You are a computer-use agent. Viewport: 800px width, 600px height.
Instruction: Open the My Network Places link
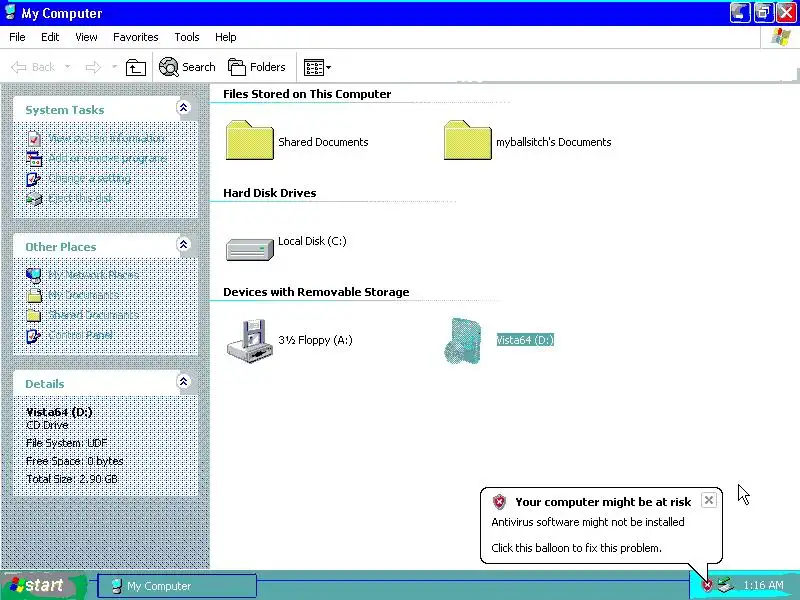tap(93, 276)
